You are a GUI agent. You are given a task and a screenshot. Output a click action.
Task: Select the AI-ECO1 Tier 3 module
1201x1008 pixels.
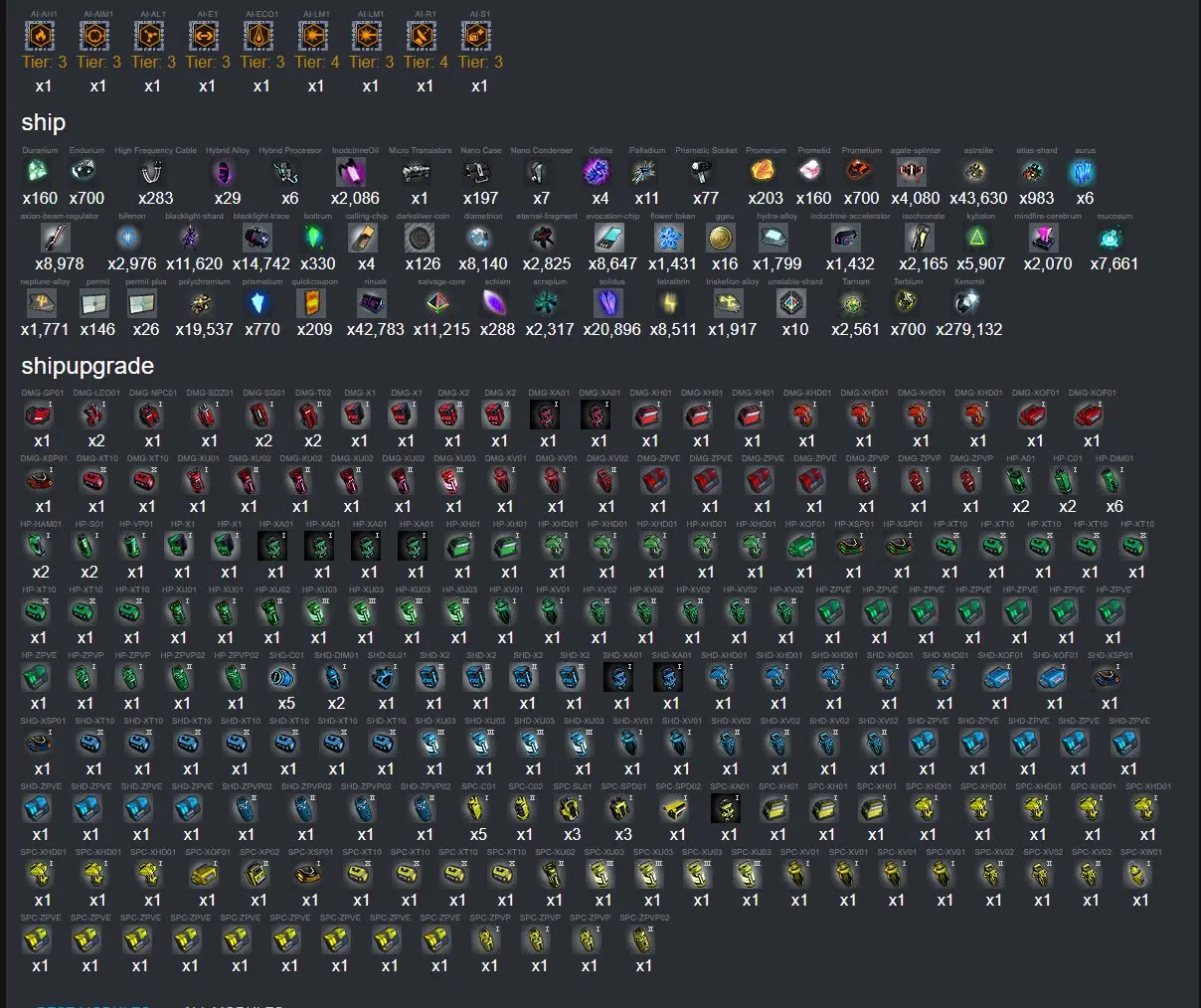tap(258, 36)
